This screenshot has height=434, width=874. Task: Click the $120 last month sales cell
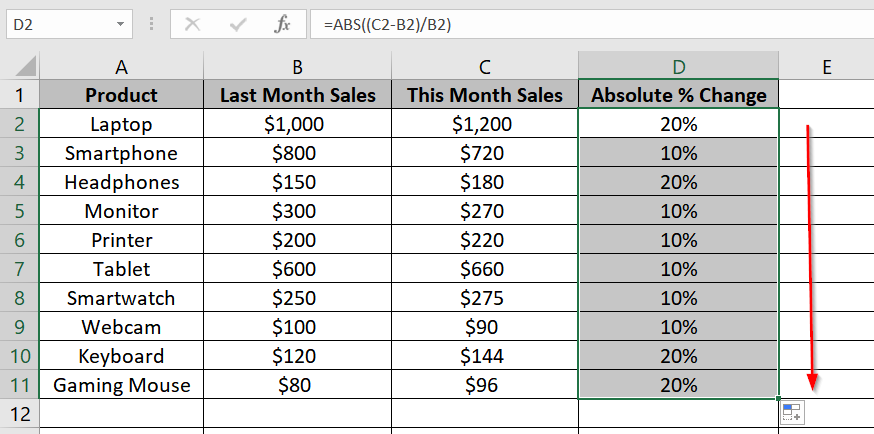(298, 355)
